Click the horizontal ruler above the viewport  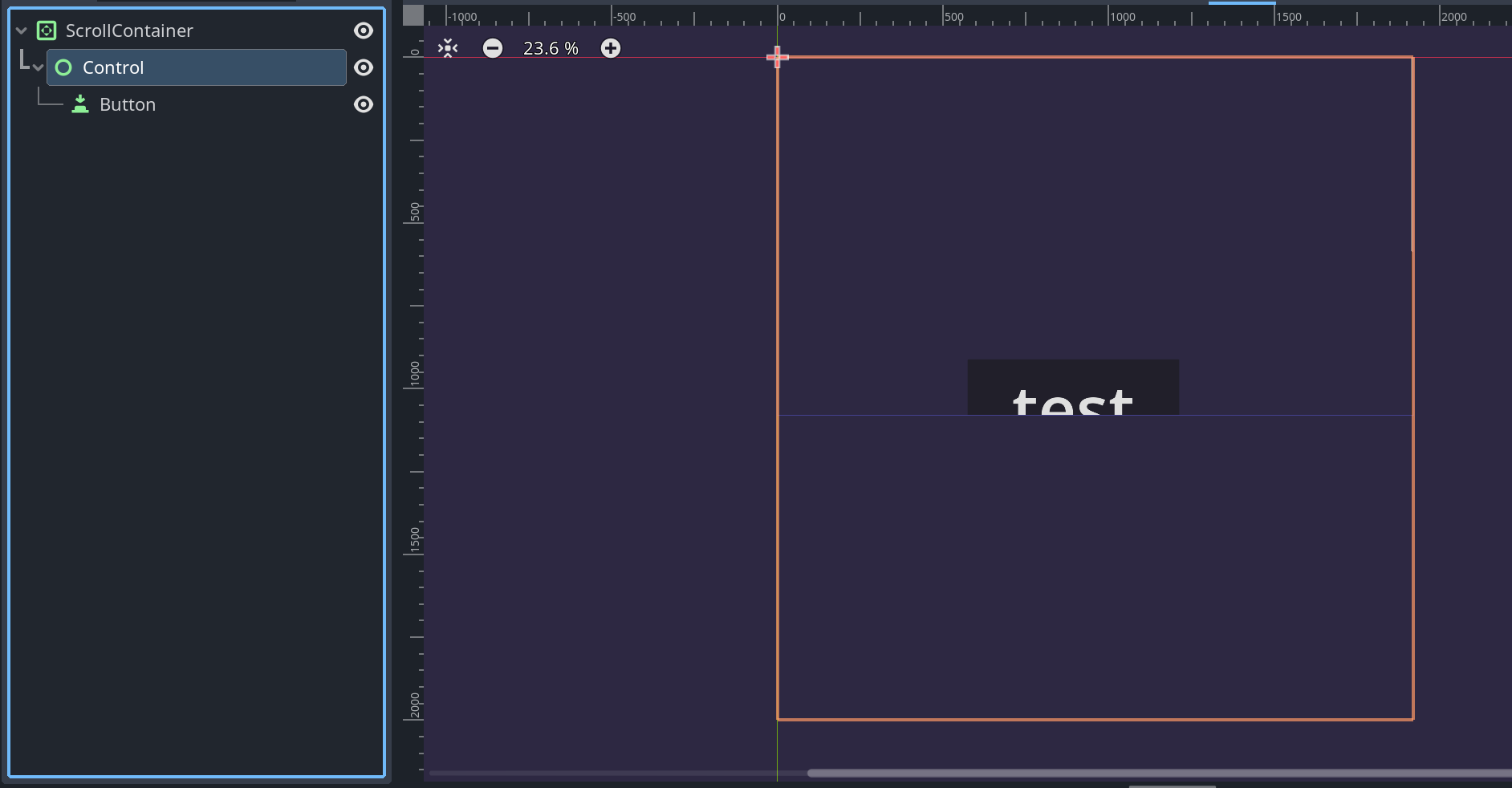click(x=963, y=15)
